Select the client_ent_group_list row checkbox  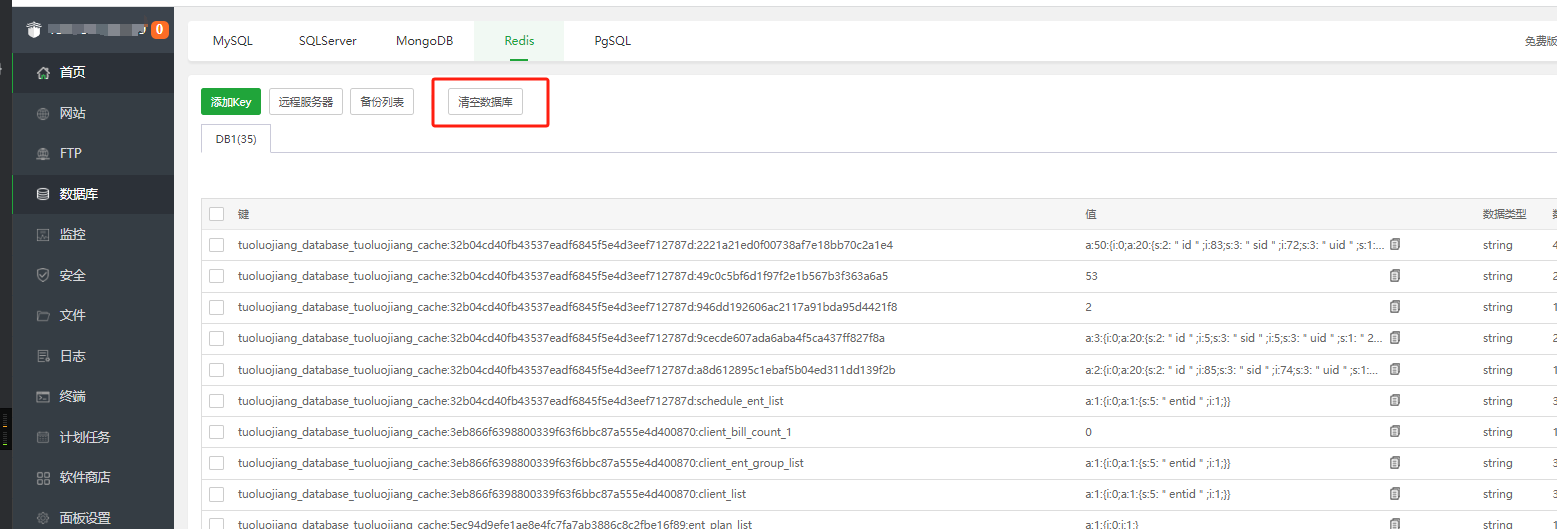[217, 463]
